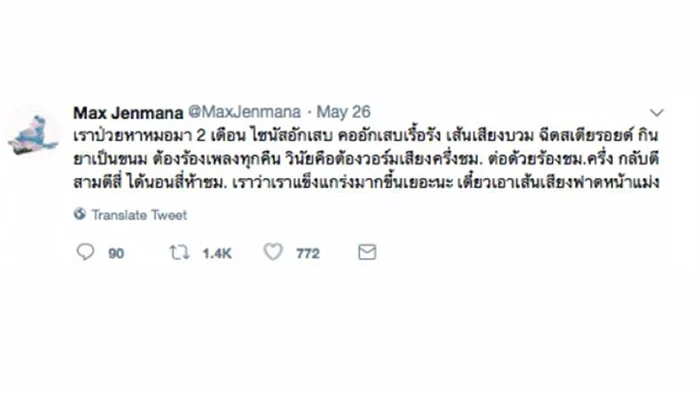700x394 pixels.
Task: View the 1.4K retweets count
Action: [x=217, y=253]
